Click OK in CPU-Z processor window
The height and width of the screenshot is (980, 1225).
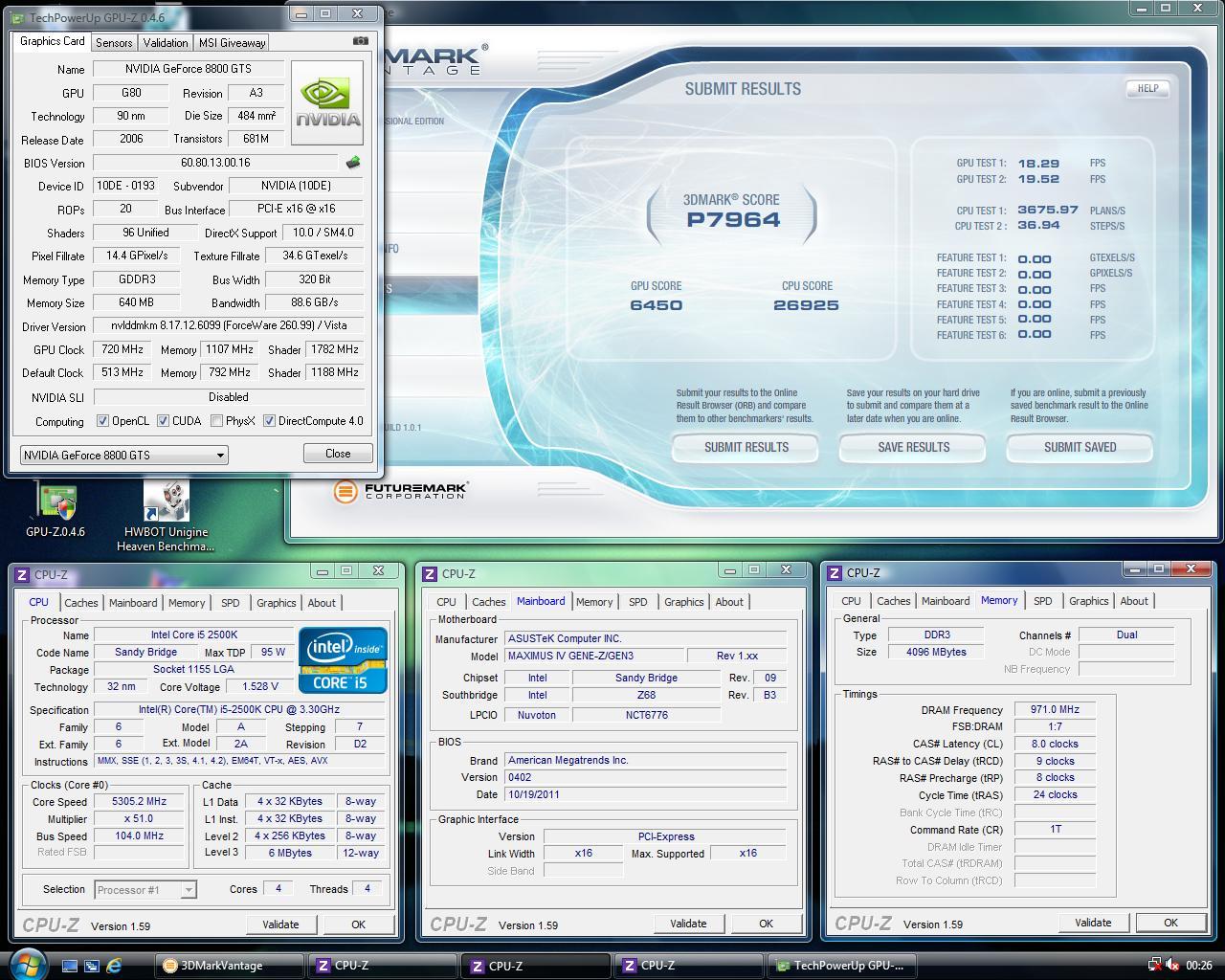coord(358,924)
